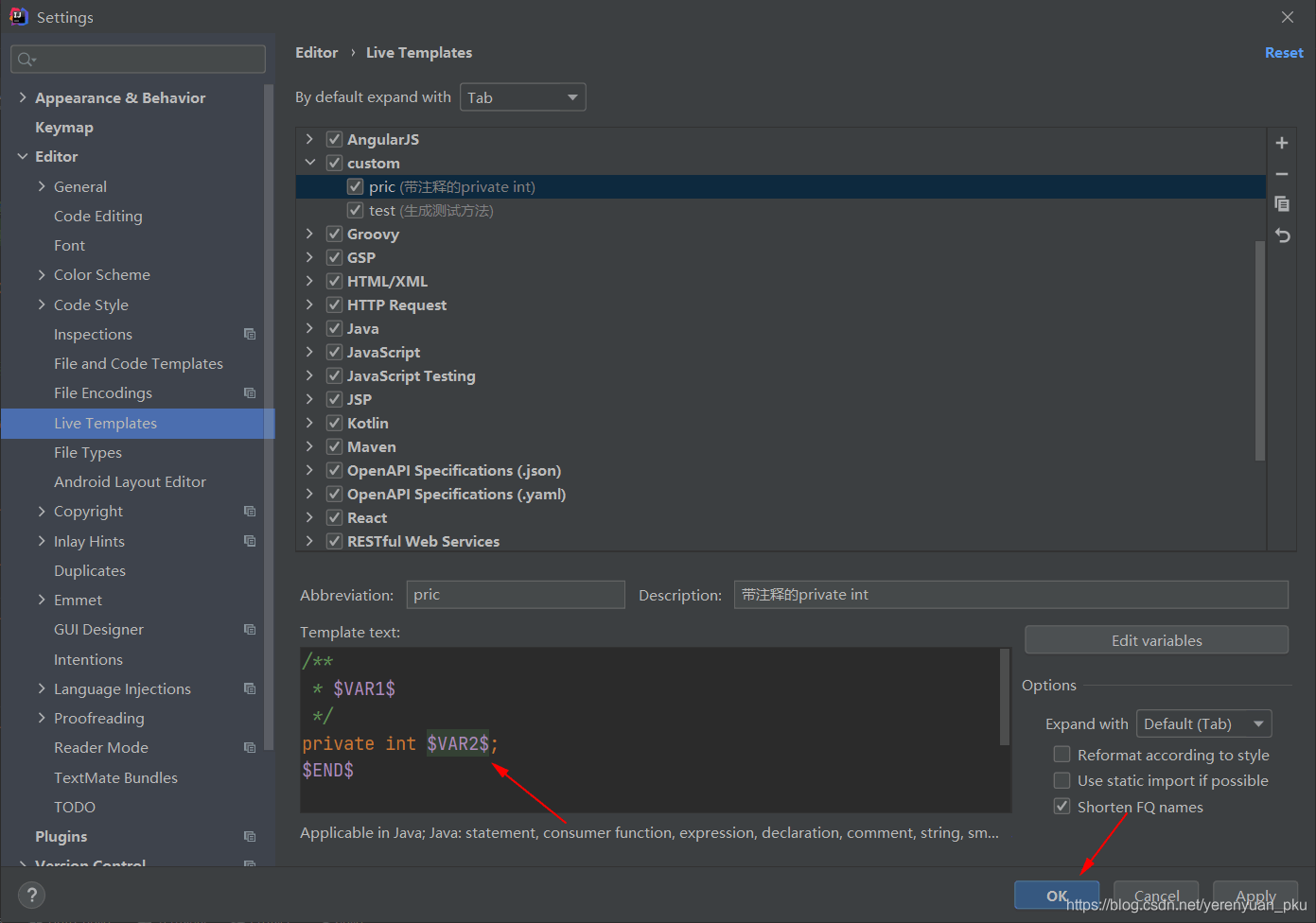Open the File Types settings page
Image resolution: width=1316 pixels, height=923 pixels.
pos(88,452)
